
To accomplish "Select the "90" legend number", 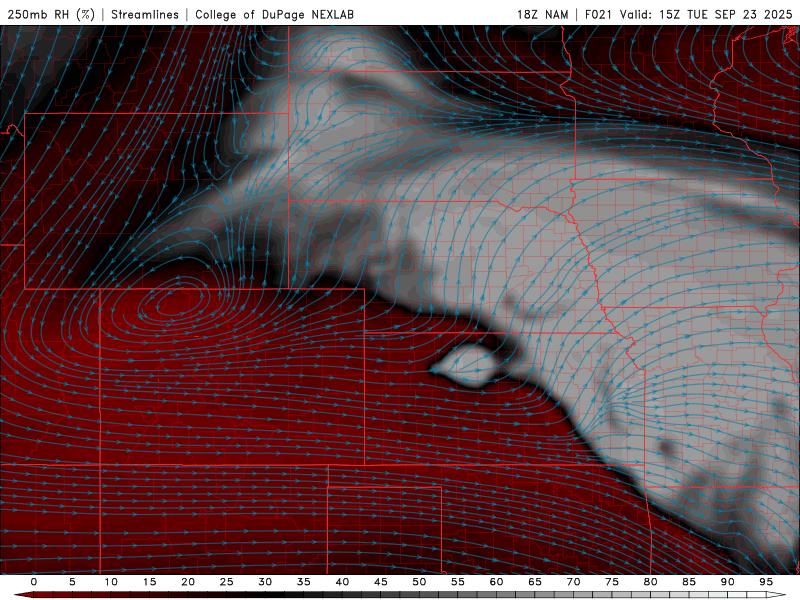I will (728, 582).
